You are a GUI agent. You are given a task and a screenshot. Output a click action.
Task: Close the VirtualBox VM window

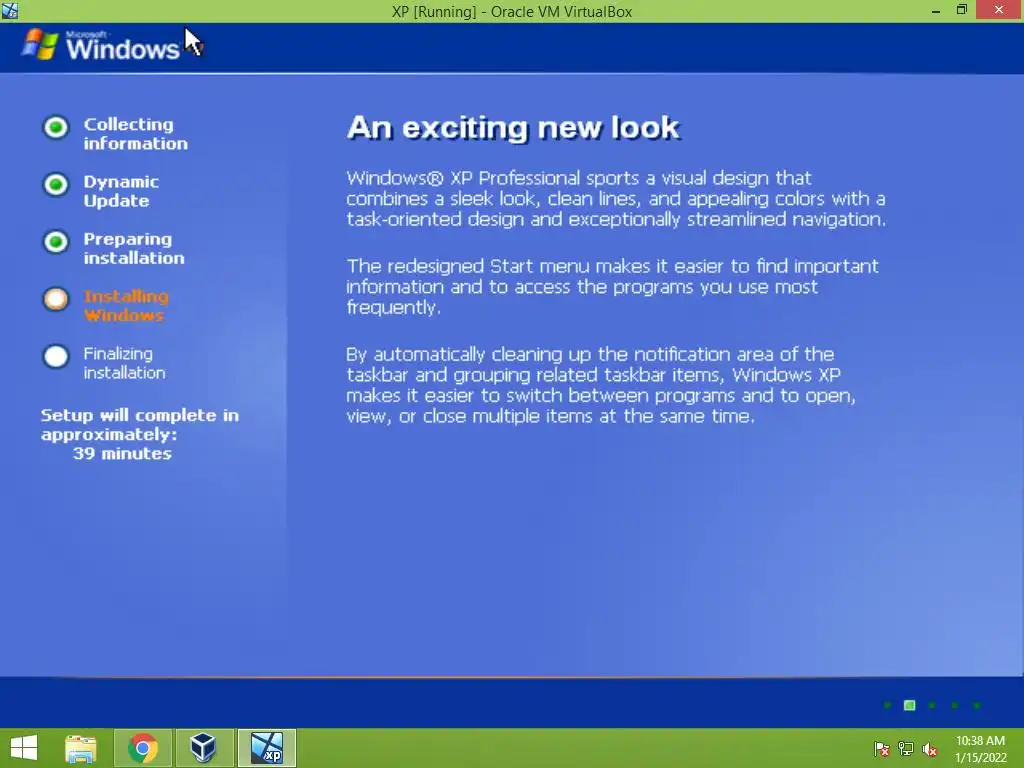999,10
